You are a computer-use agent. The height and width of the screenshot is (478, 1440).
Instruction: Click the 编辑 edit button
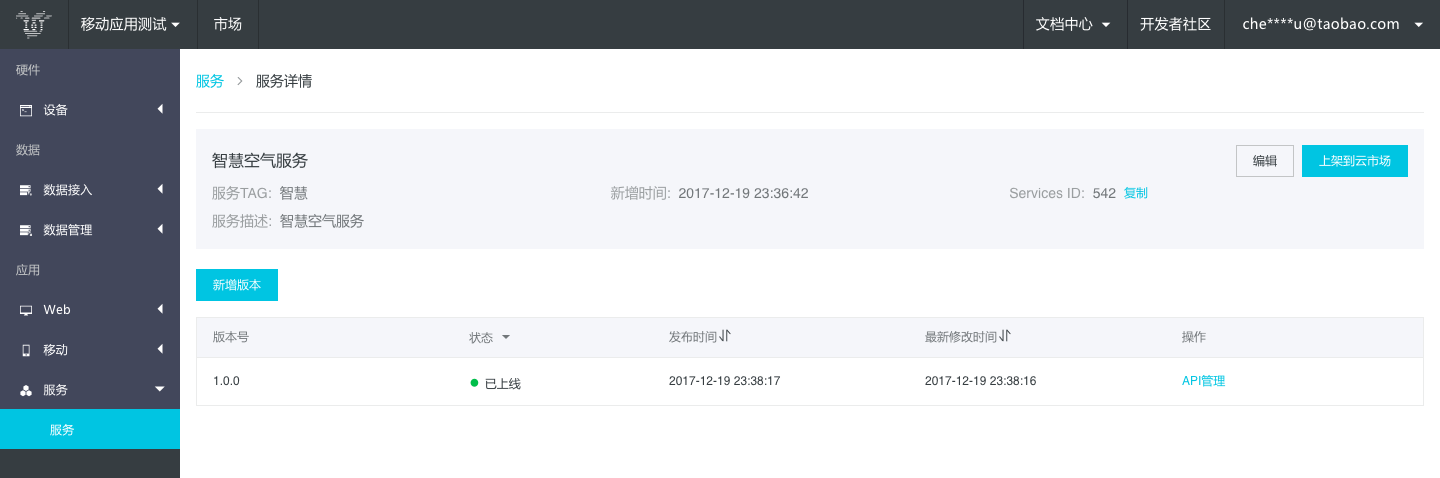point(1265,161)
